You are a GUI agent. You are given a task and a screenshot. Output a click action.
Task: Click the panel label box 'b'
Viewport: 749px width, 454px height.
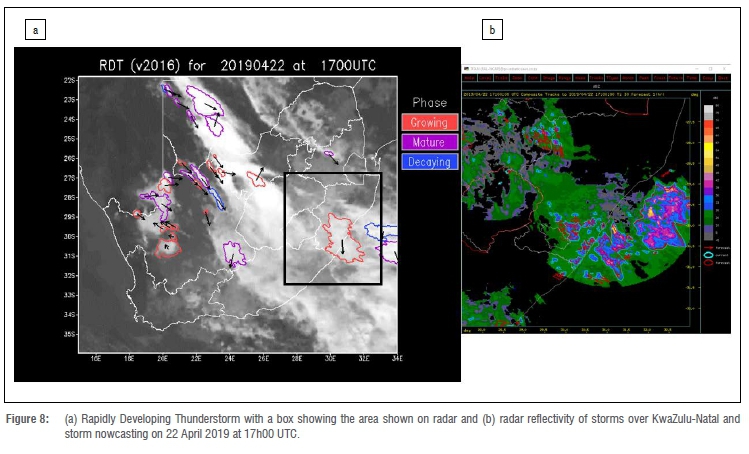click(x=491, y=31)
